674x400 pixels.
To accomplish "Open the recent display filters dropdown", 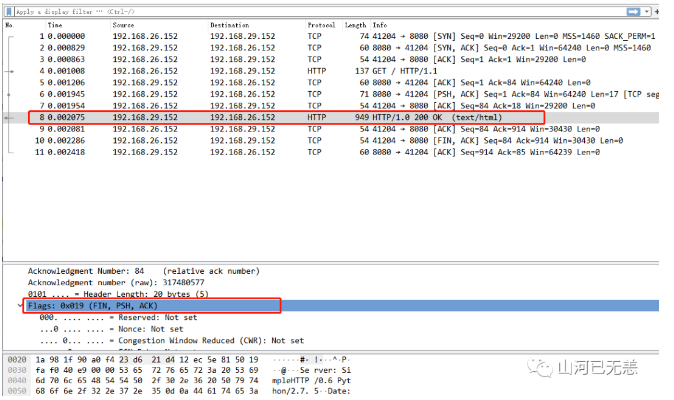I will 647,12.
